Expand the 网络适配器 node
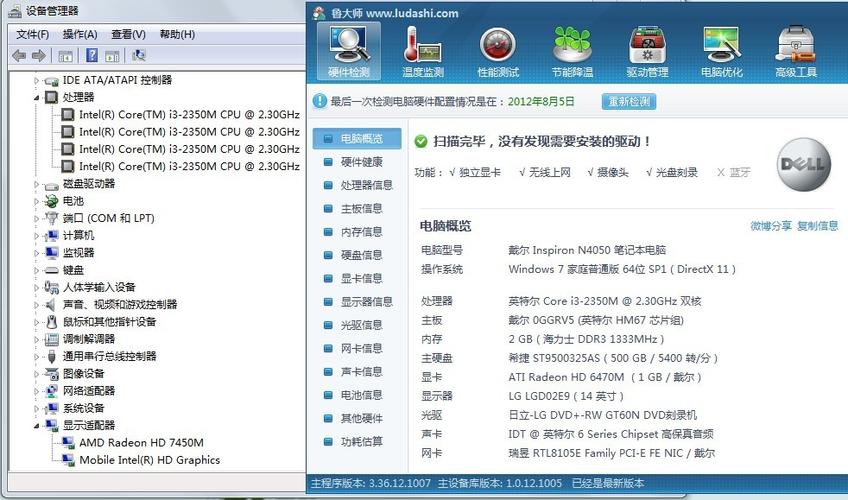848x500 pixels. tap(37, 391)
